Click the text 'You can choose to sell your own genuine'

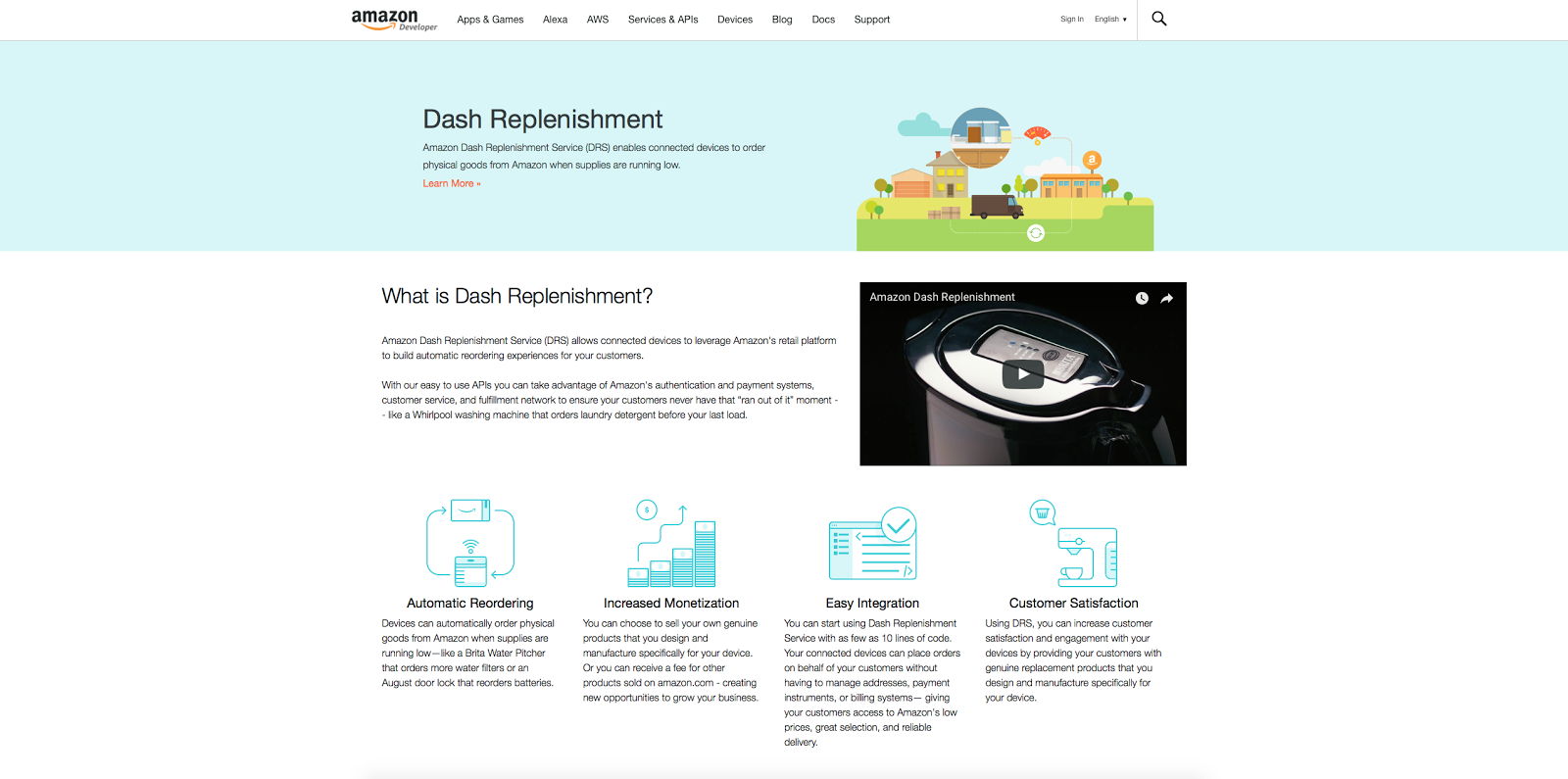click(x=670, y=623)
